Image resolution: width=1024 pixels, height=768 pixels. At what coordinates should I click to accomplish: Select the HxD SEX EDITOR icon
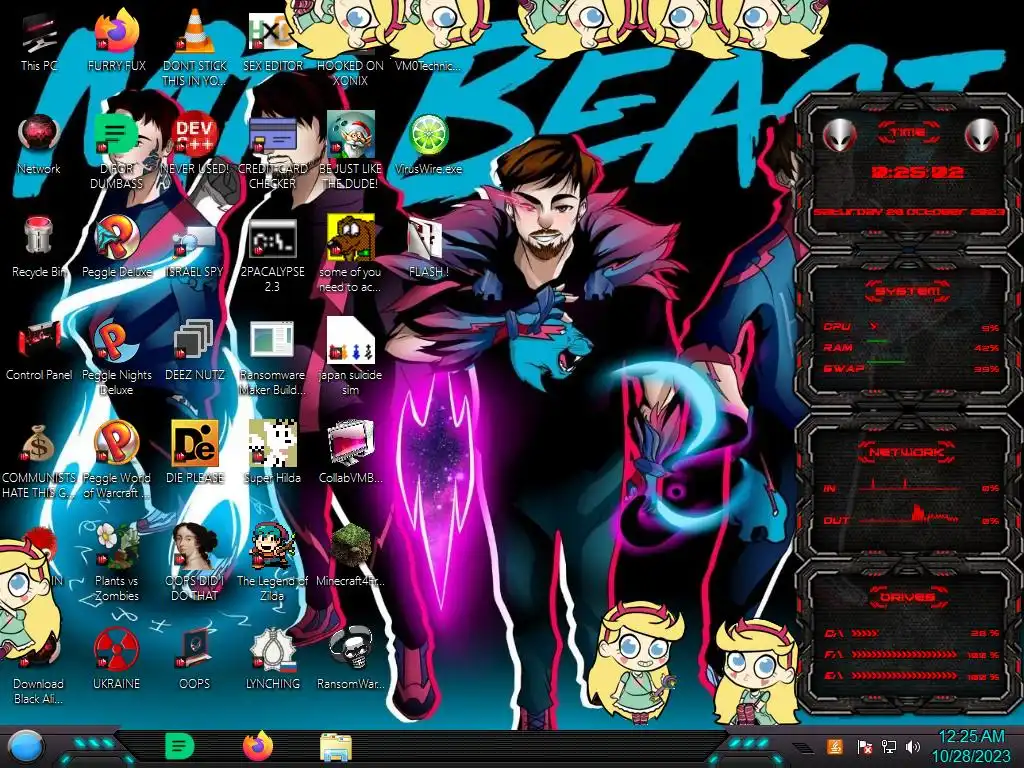pos(272,43)
